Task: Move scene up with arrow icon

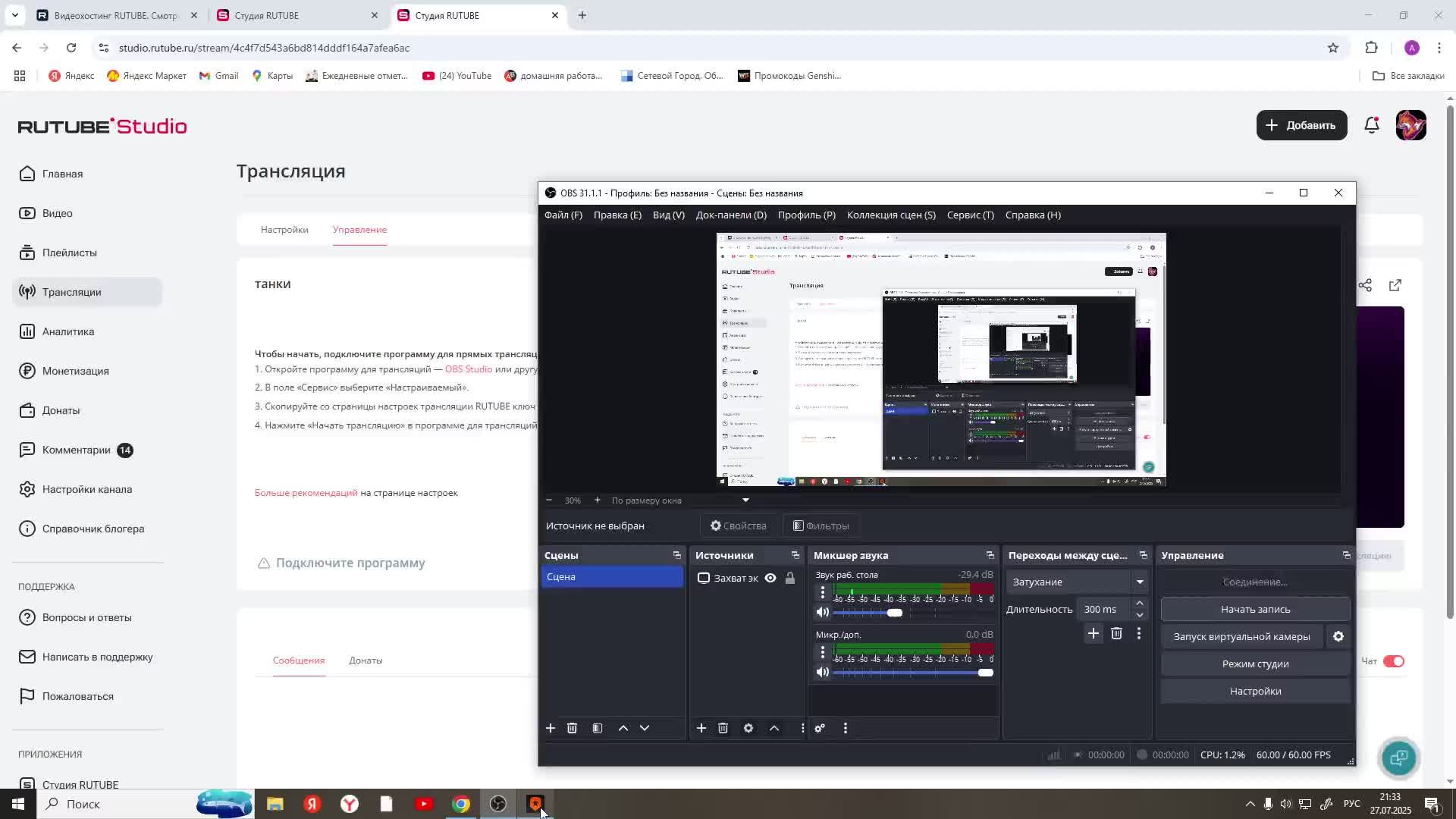Action: click(x=623, y=728)
